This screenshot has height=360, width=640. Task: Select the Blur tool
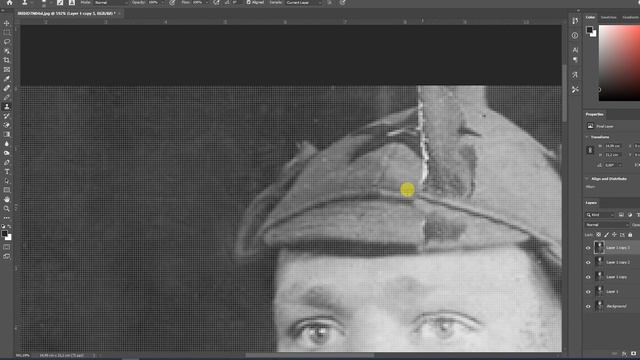(x=7, y=144)
